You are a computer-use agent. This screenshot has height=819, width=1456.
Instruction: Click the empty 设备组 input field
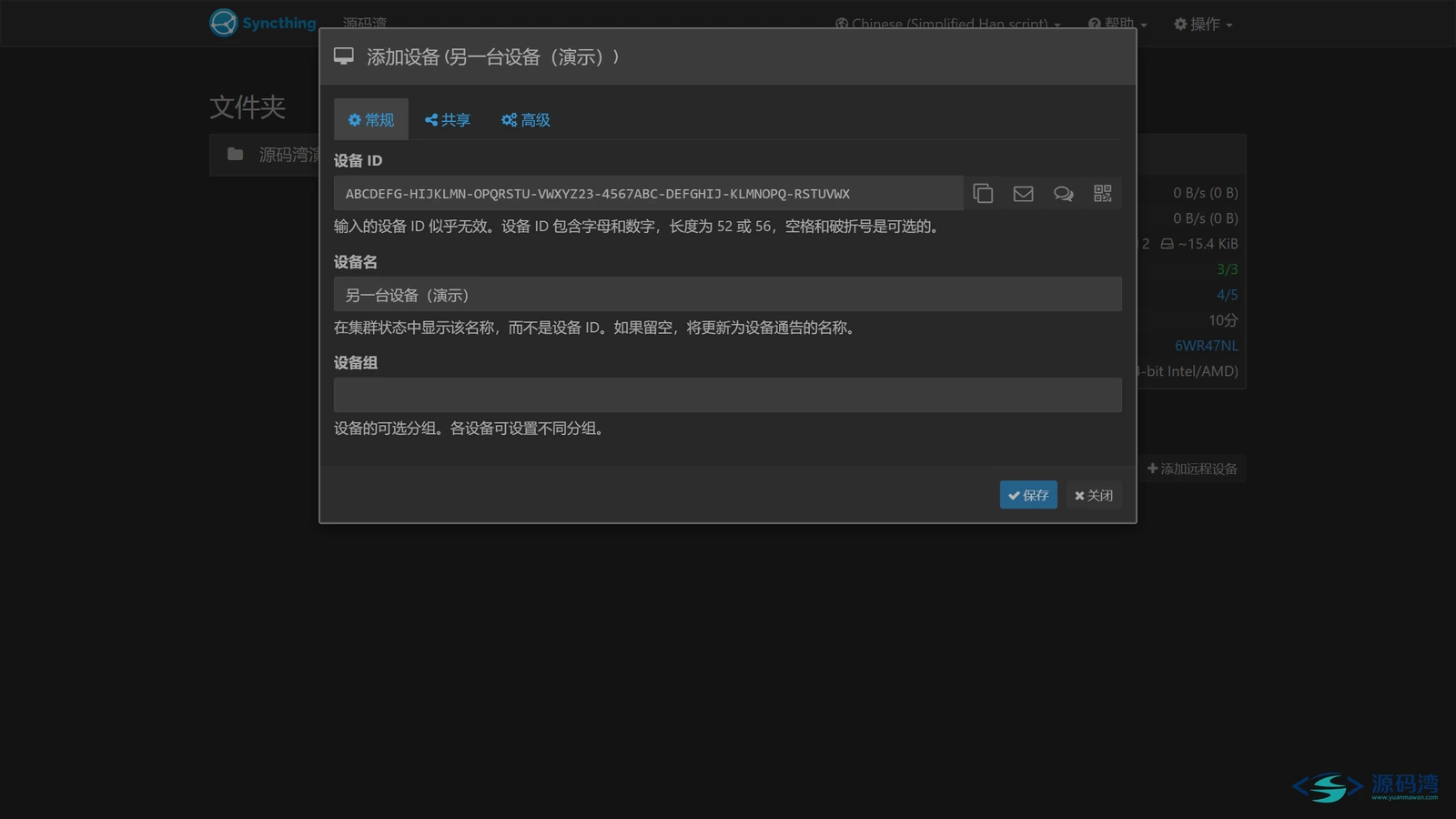728,395
